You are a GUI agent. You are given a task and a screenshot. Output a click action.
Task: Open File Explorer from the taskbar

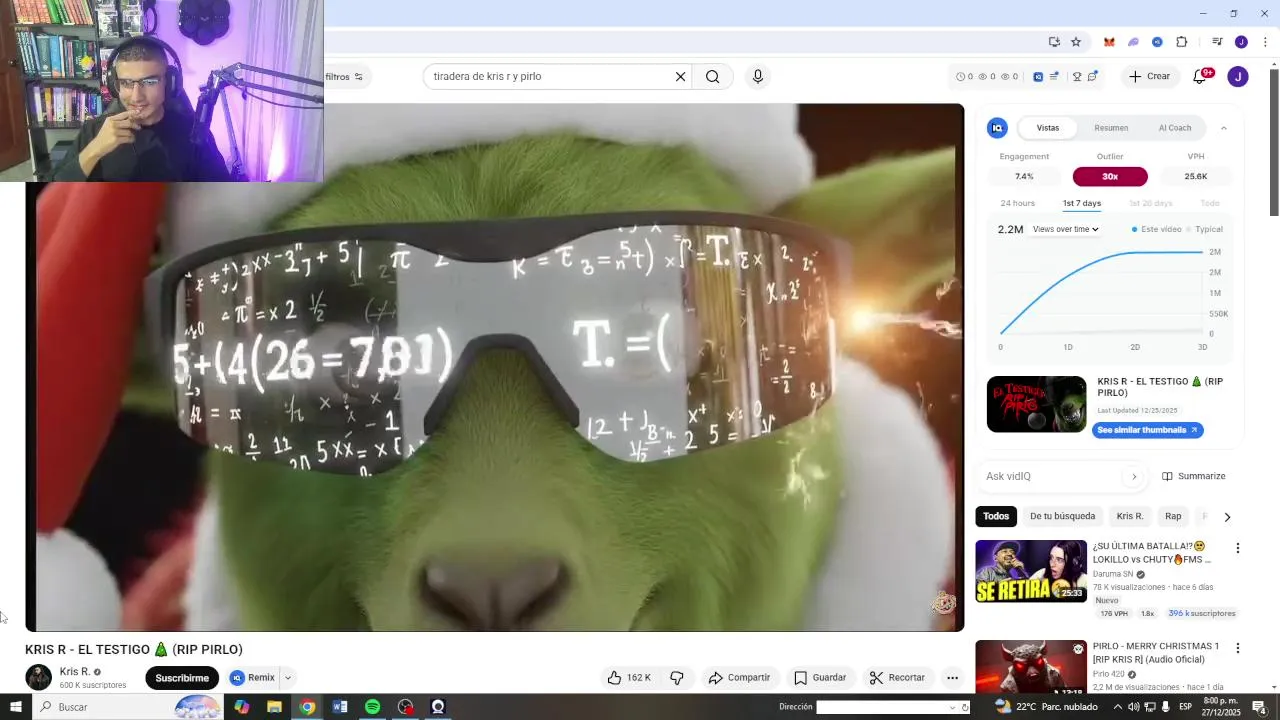tap(274, 707)
